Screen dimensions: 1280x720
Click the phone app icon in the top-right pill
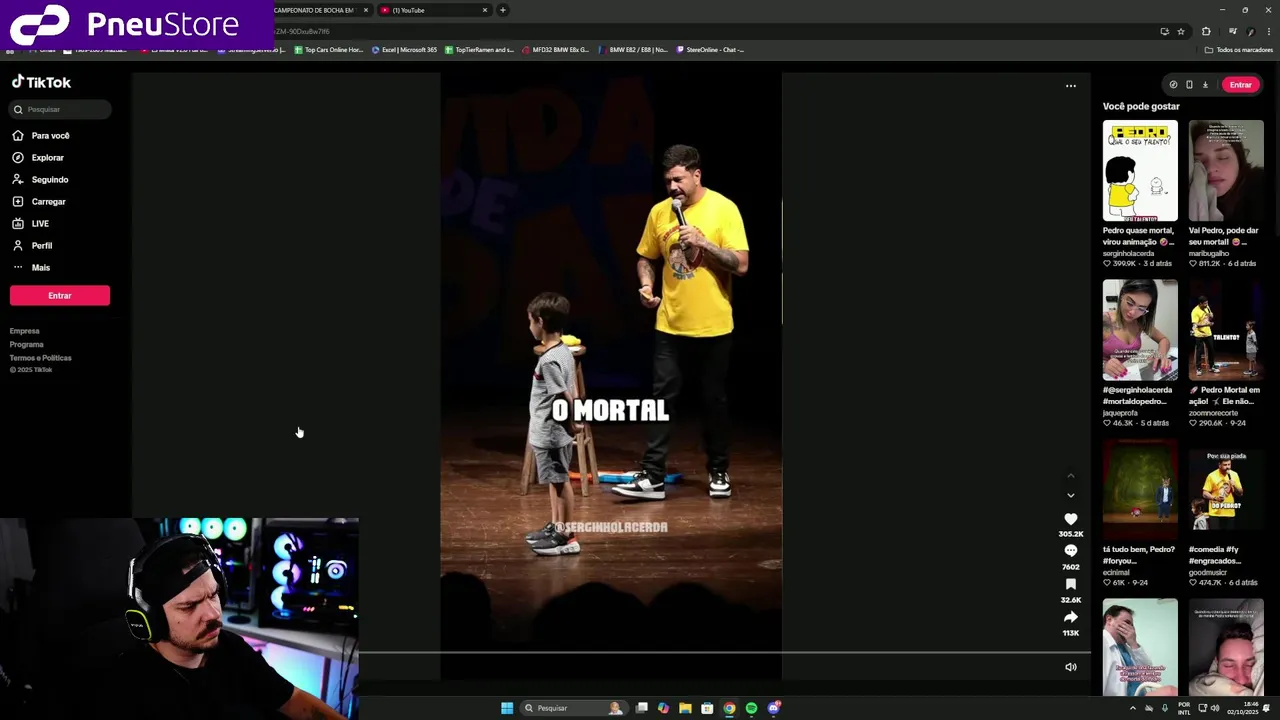point(1189,85)
